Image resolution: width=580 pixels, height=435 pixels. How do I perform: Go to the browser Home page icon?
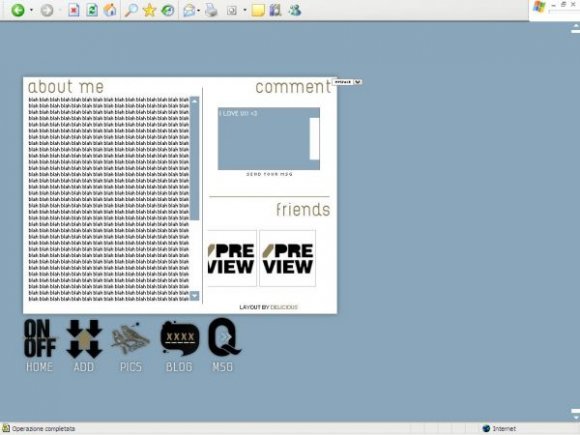click(110, 10)
